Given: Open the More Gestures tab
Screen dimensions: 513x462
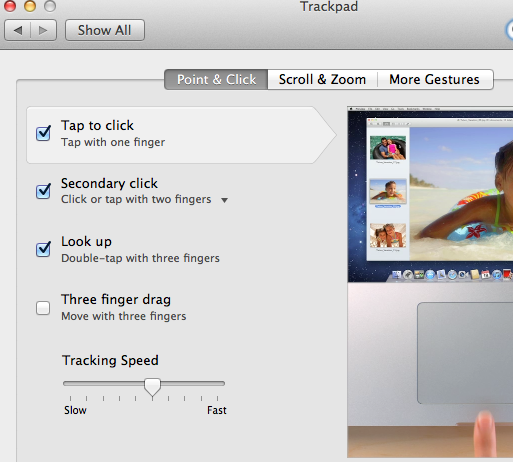Looking at the screenshot, I should point(435,79).
